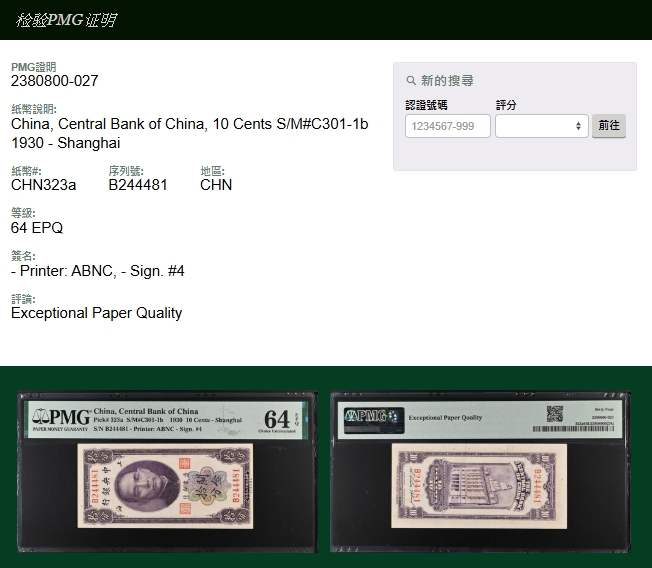Image resolution: width=652 pixels, height=568 pixels.
Task: Click the CHN323a note number
Action: point(43,185)
